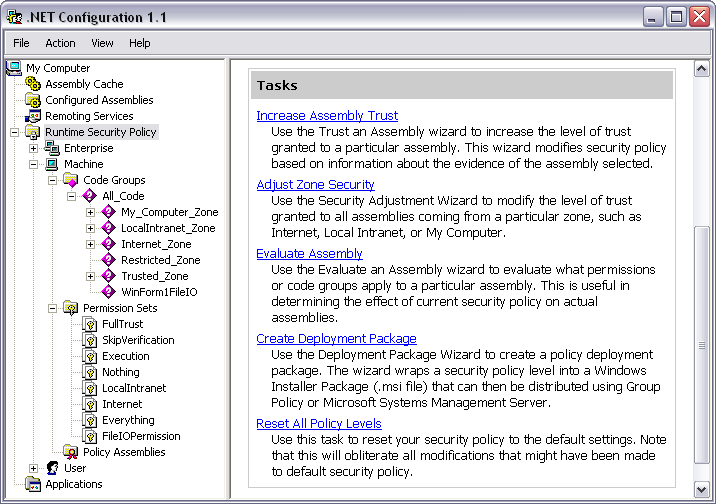
Task: Click the User policy level icon
Action: tap(52, 468)
